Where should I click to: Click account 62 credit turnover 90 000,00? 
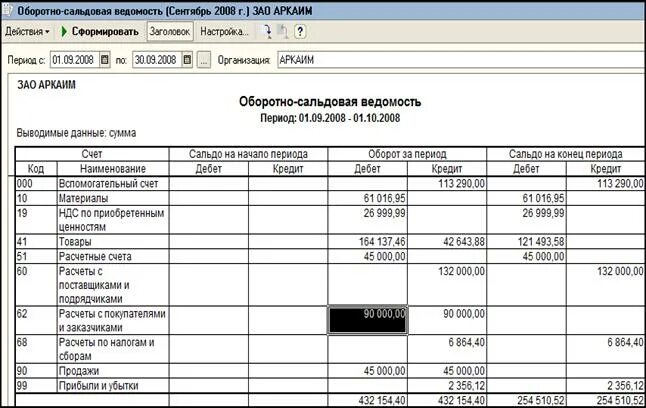447,320
